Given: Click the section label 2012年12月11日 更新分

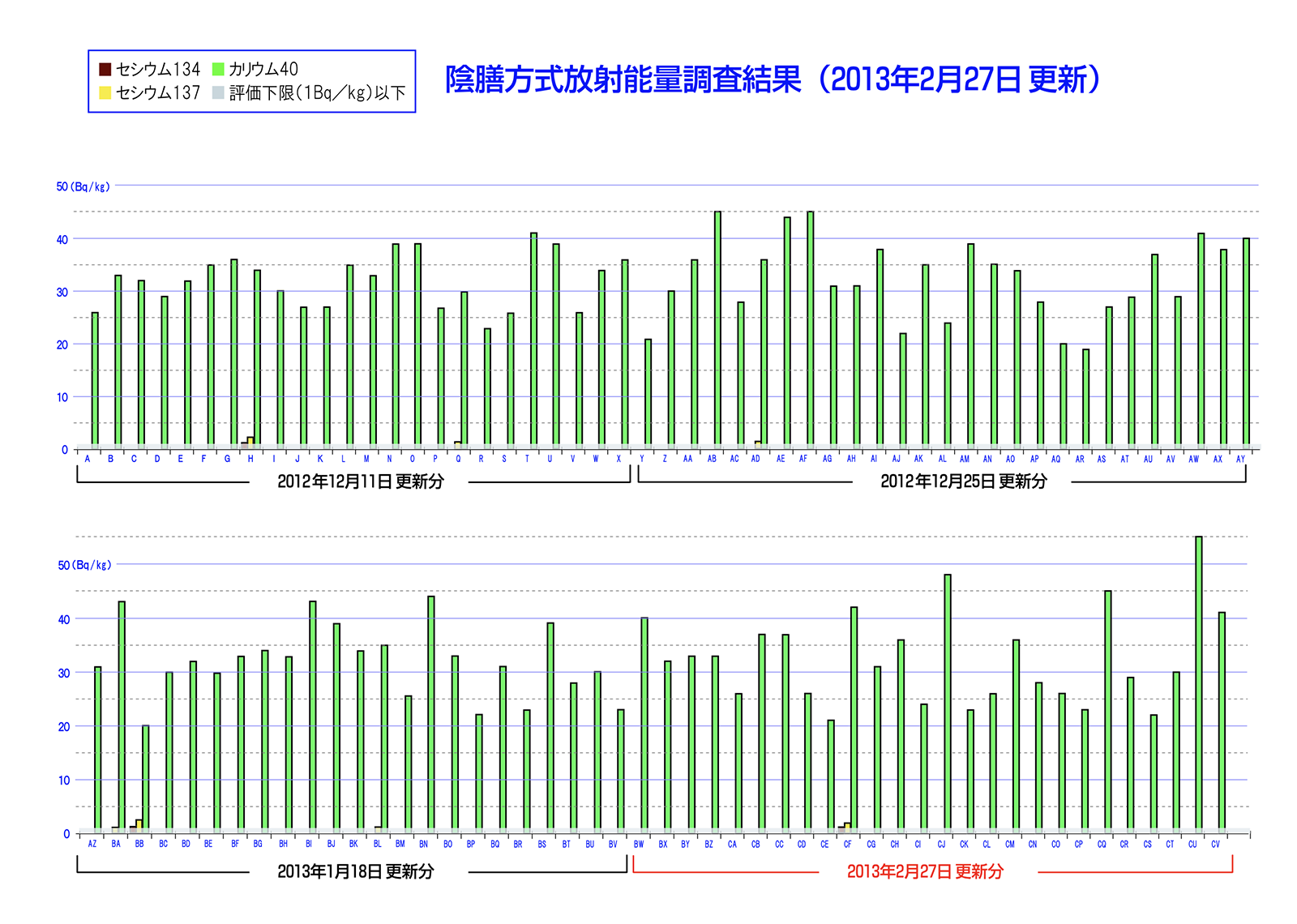Looking at the screenshot, I should 361,481.
